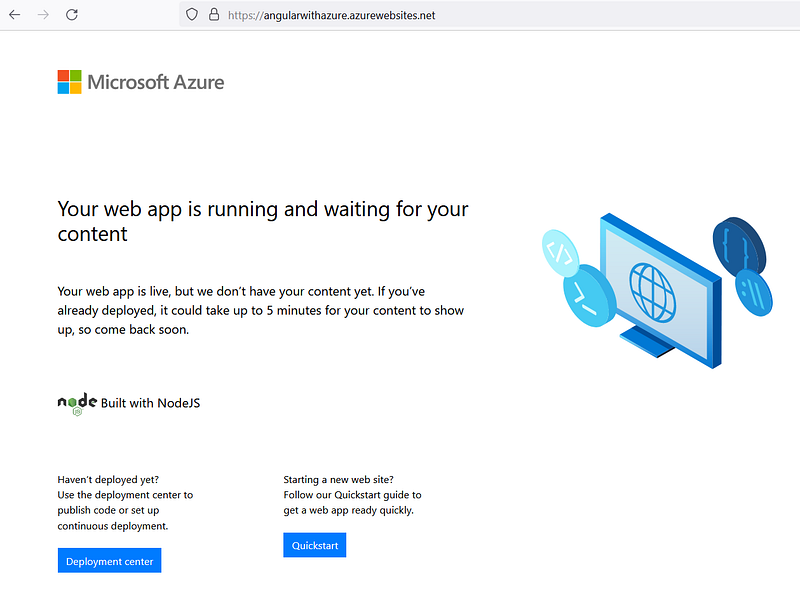The height and width of the screenshot is (595, 800).
Task: Click 'Follow our Quickstart guide to' text
Action: click(x=353, y=495)
